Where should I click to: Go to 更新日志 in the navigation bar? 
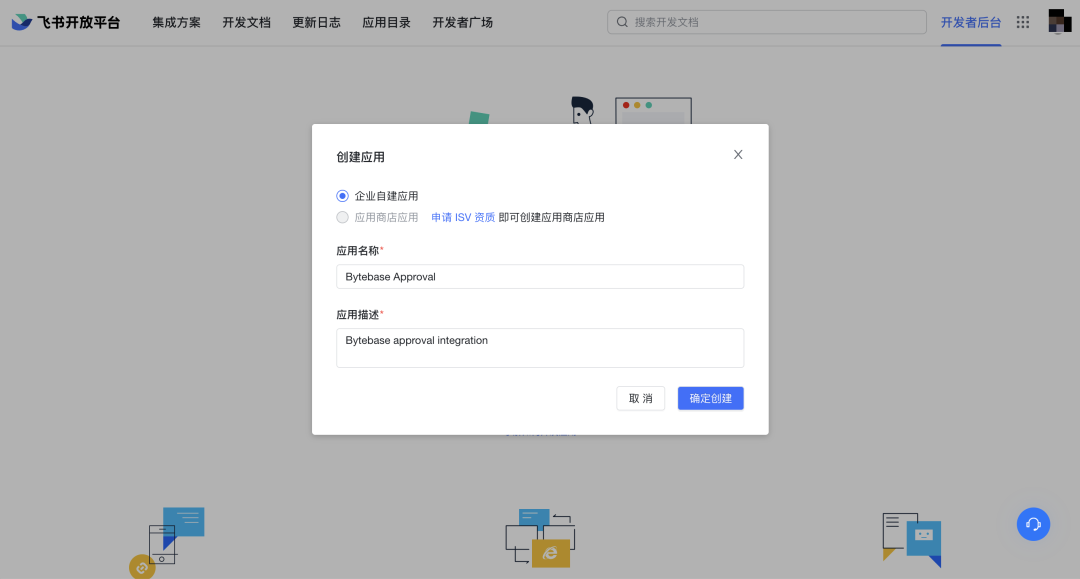pos(316,23)
